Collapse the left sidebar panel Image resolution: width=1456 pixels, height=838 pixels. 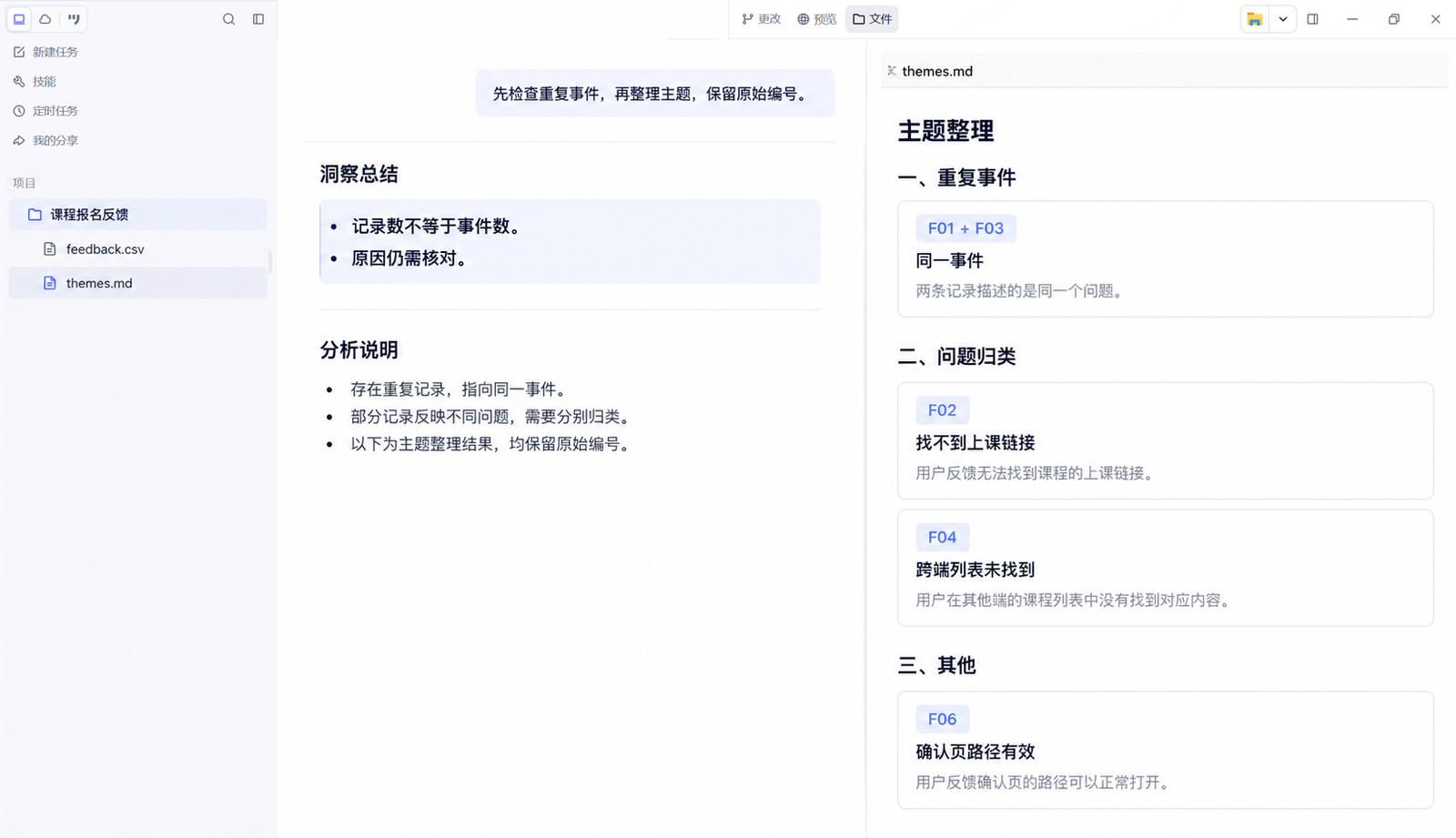point(258,19)
